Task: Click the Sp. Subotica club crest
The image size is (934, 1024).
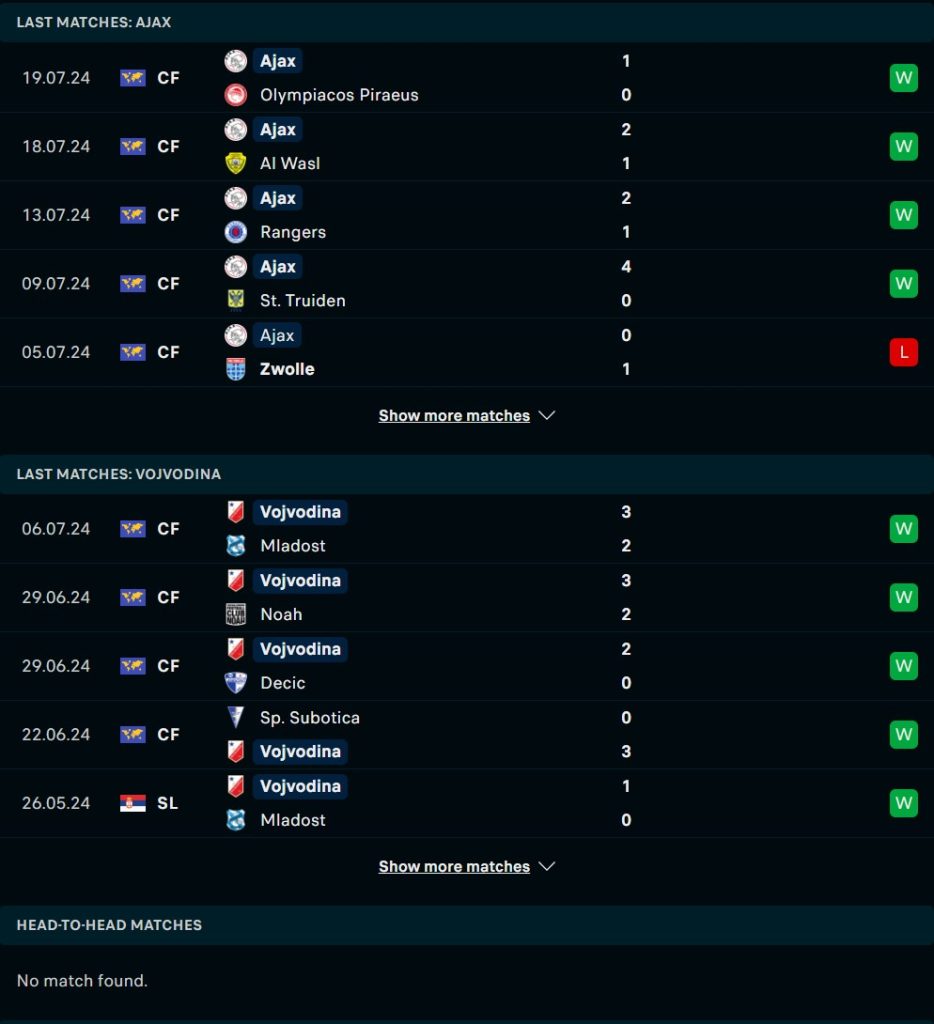Action: (x=235, y=717)
